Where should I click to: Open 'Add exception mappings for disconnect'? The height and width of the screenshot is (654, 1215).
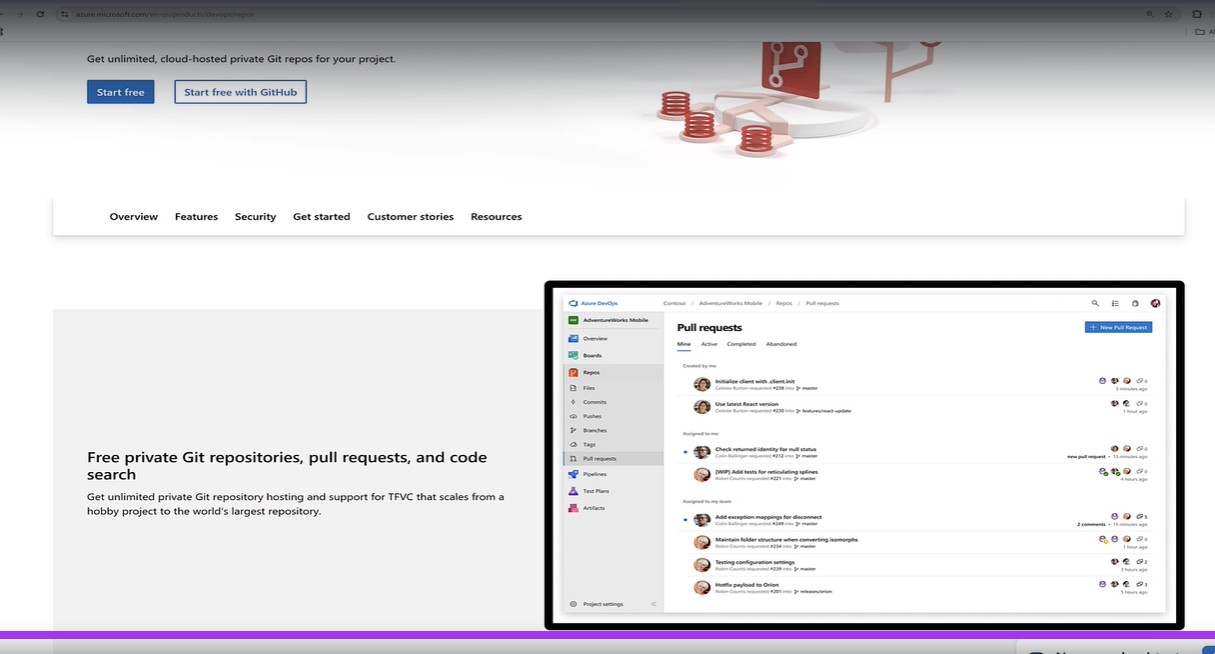(x=768, y=517)
